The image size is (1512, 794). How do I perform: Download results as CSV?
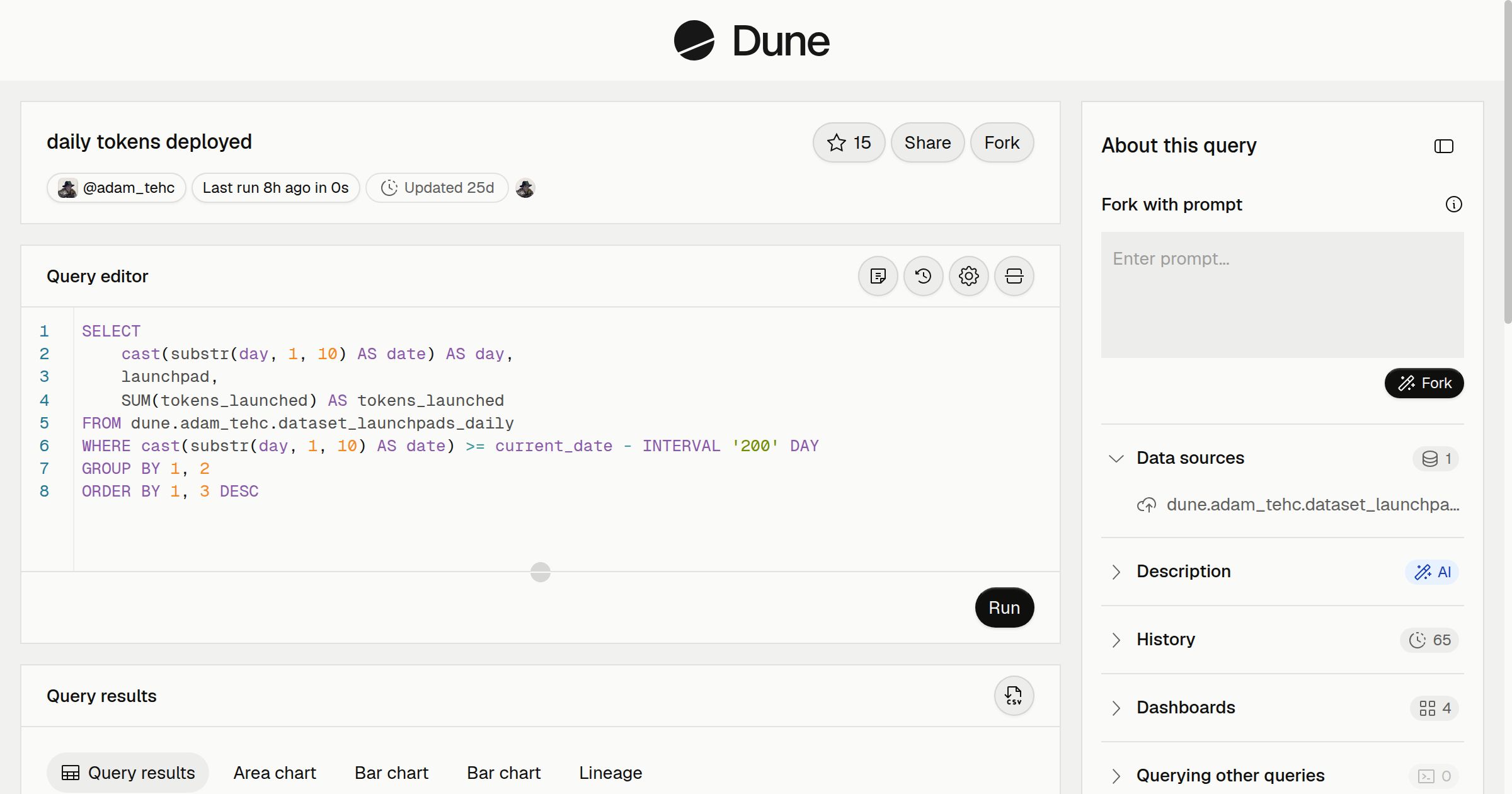tap(1014, 696)
